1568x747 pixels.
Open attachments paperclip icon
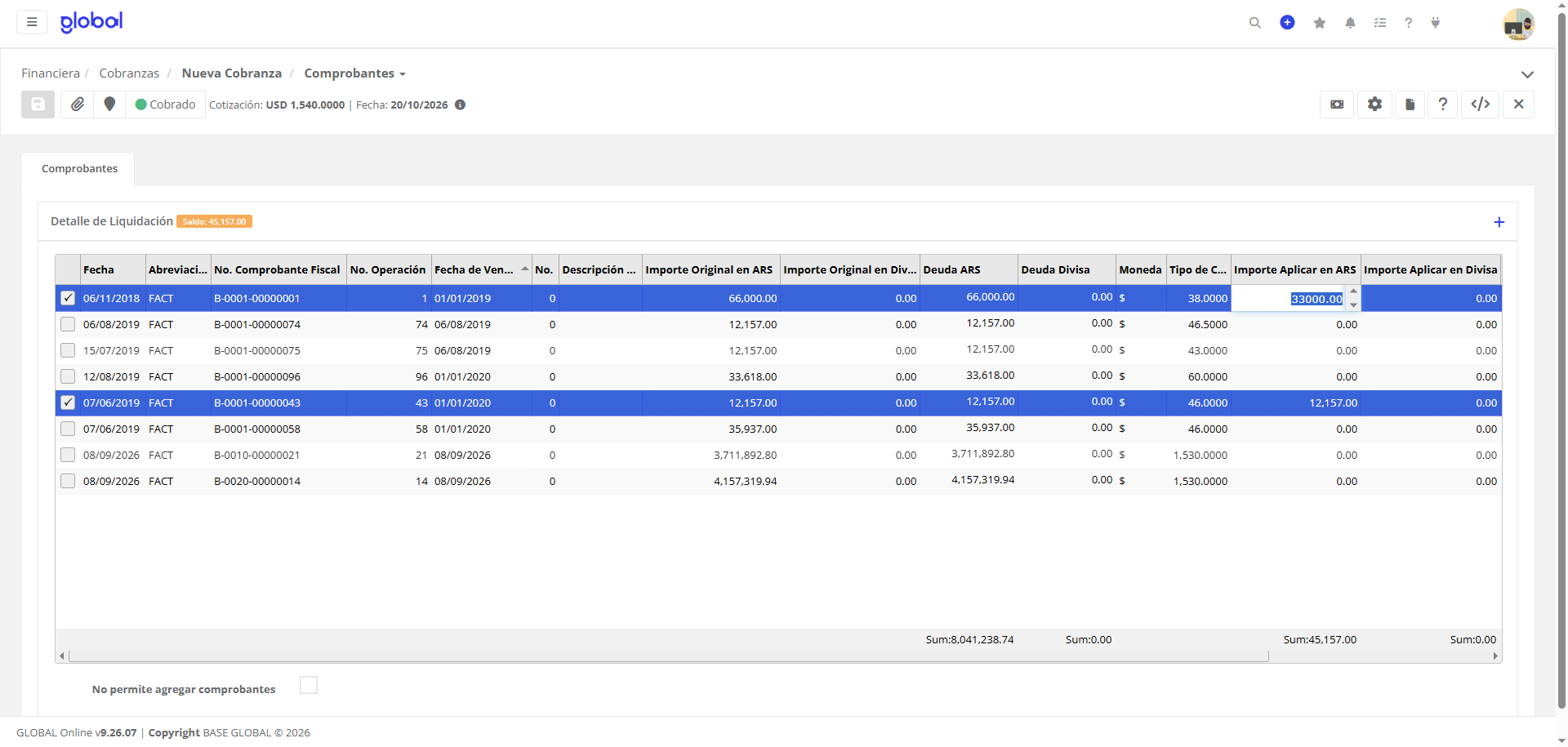tap(78, 104)
